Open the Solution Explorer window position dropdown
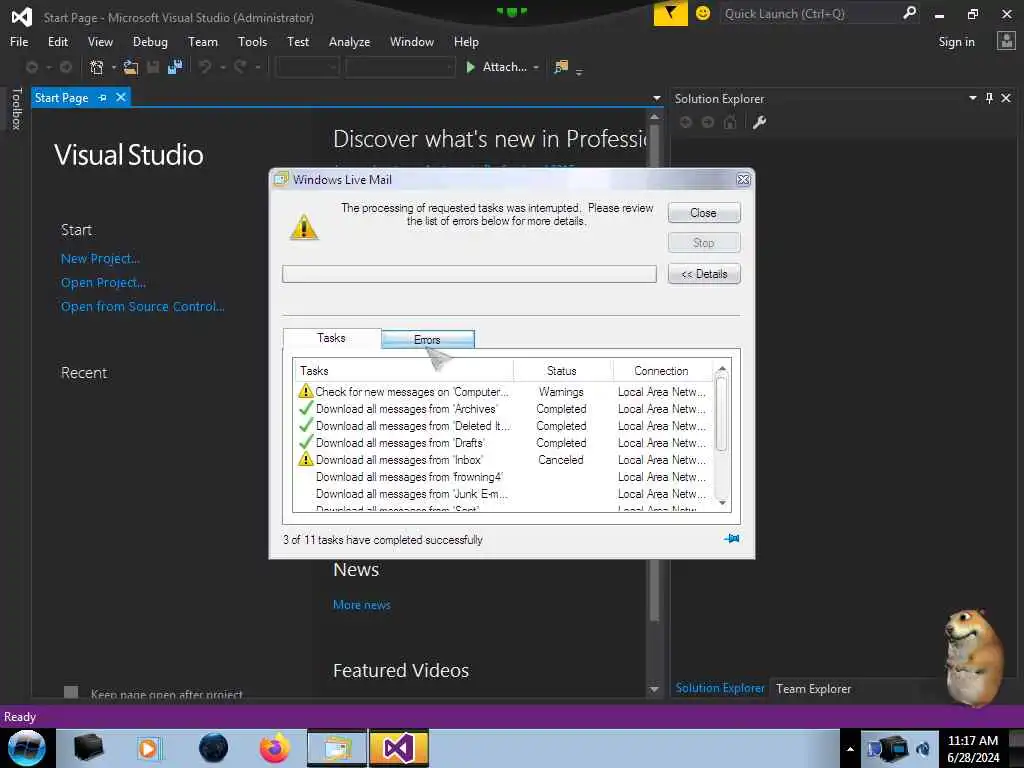The image size is (1024, 768). [972, 98]
